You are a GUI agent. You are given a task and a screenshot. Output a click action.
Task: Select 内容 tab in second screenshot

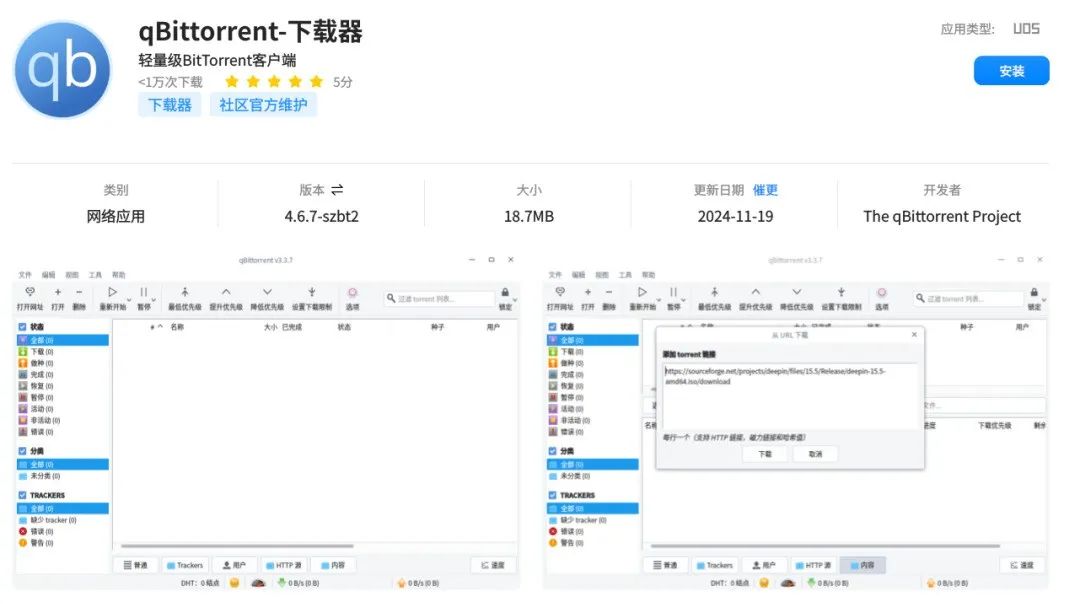point(862,565)
